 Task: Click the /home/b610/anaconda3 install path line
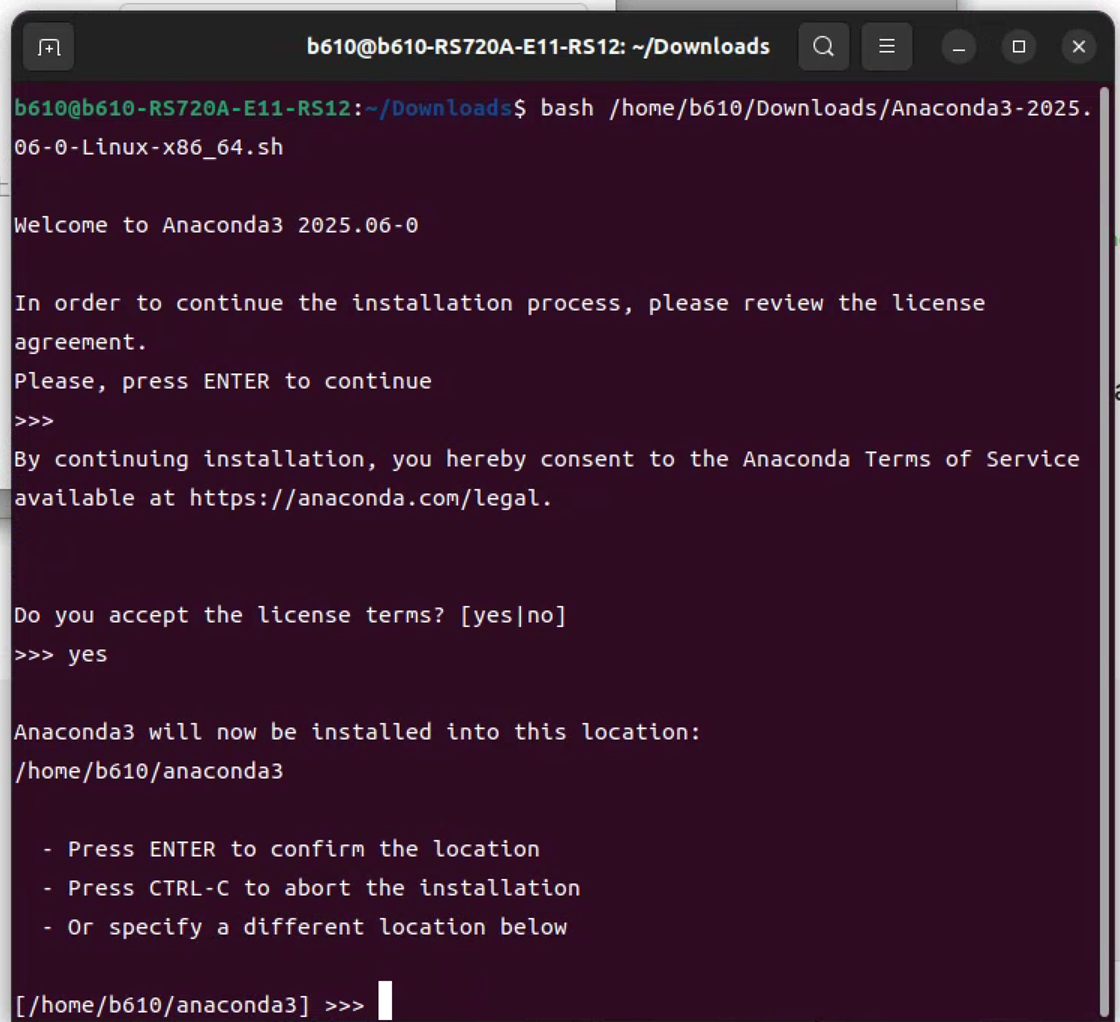pyautogui.click(x=149, y=771)
